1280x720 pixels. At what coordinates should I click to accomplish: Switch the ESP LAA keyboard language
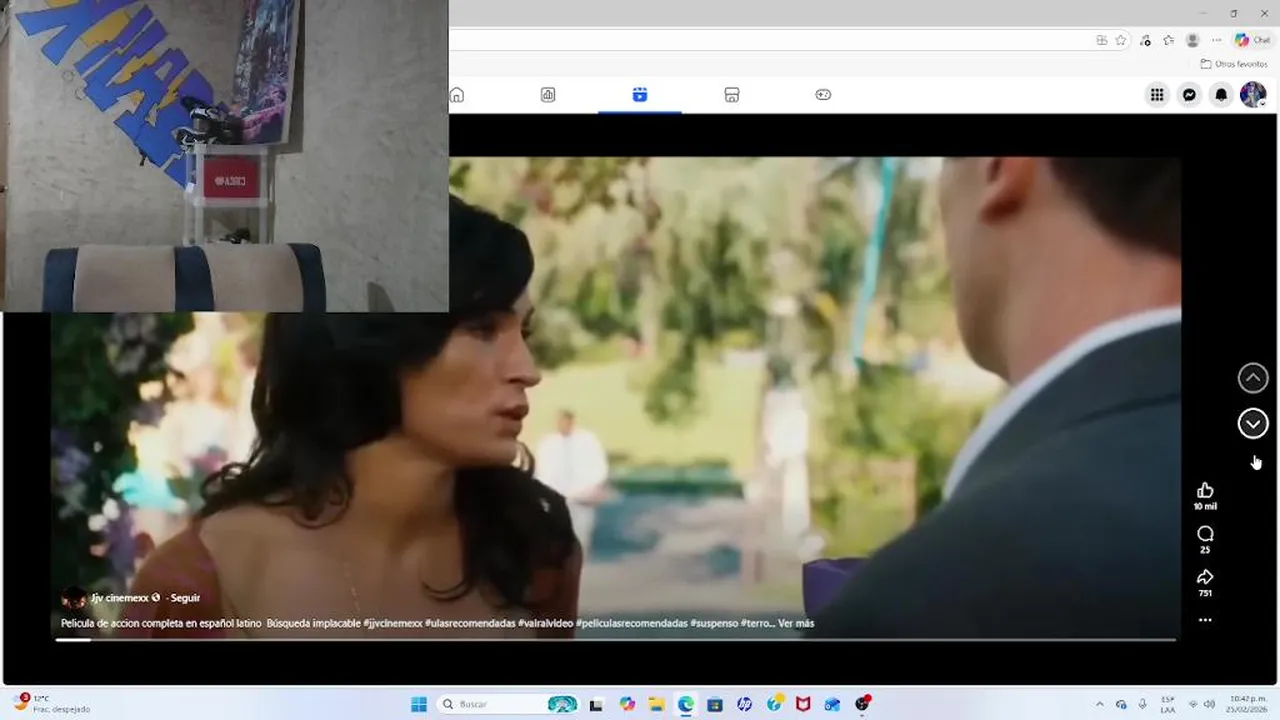[x=1168, y=704]
